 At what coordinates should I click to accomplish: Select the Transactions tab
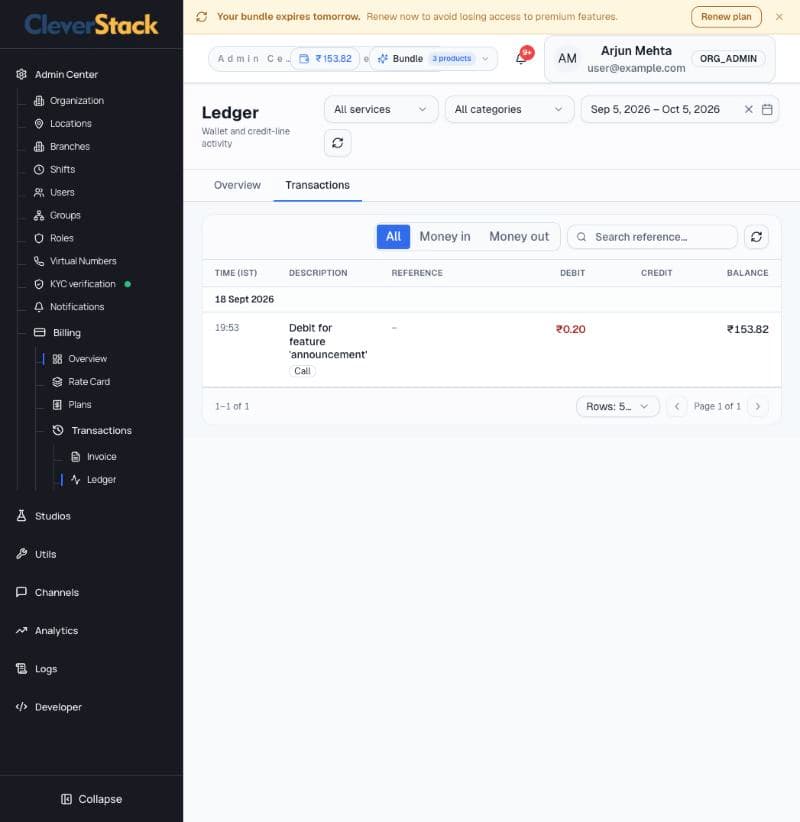[x=318, y=186]
